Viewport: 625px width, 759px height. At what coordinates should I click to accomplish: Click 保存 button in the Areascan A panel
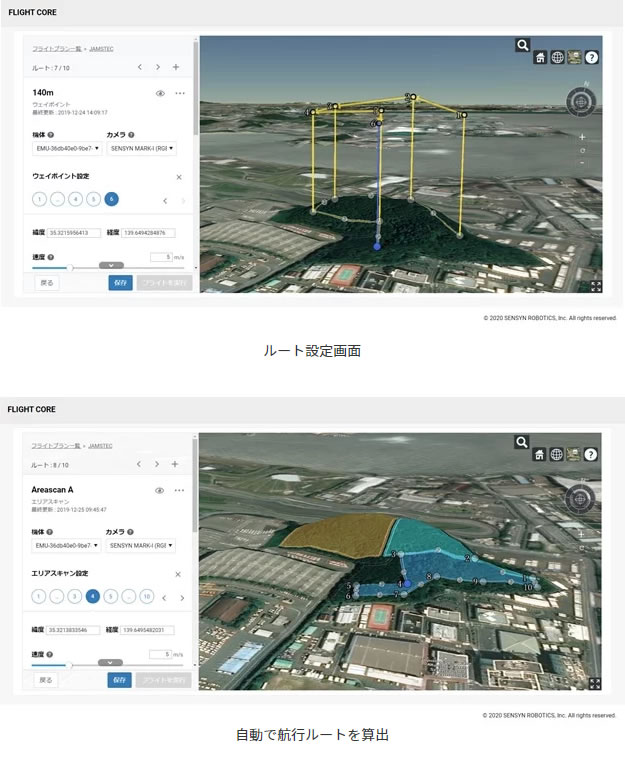click(x=120, y=680)
